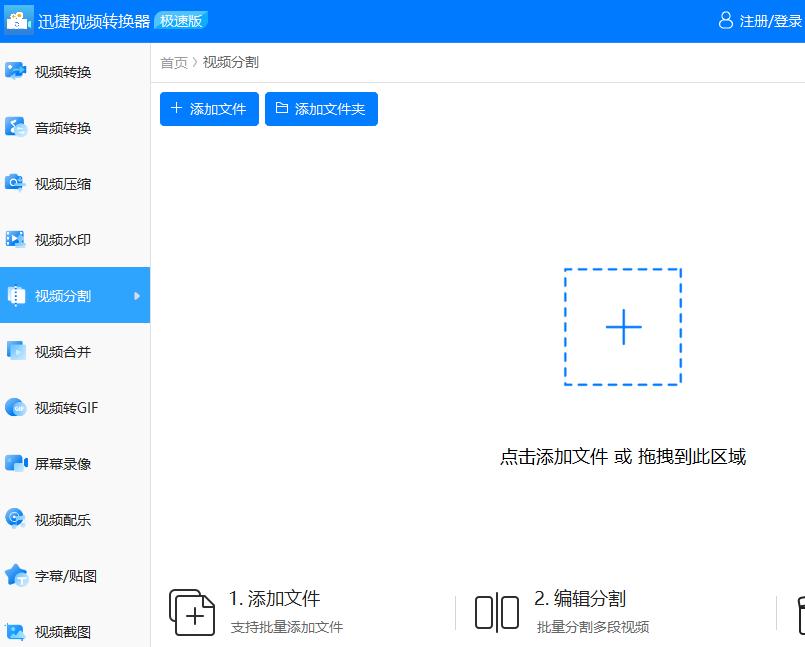Click the 视频截图 (Video Screenshot) icon

[16, 631]
